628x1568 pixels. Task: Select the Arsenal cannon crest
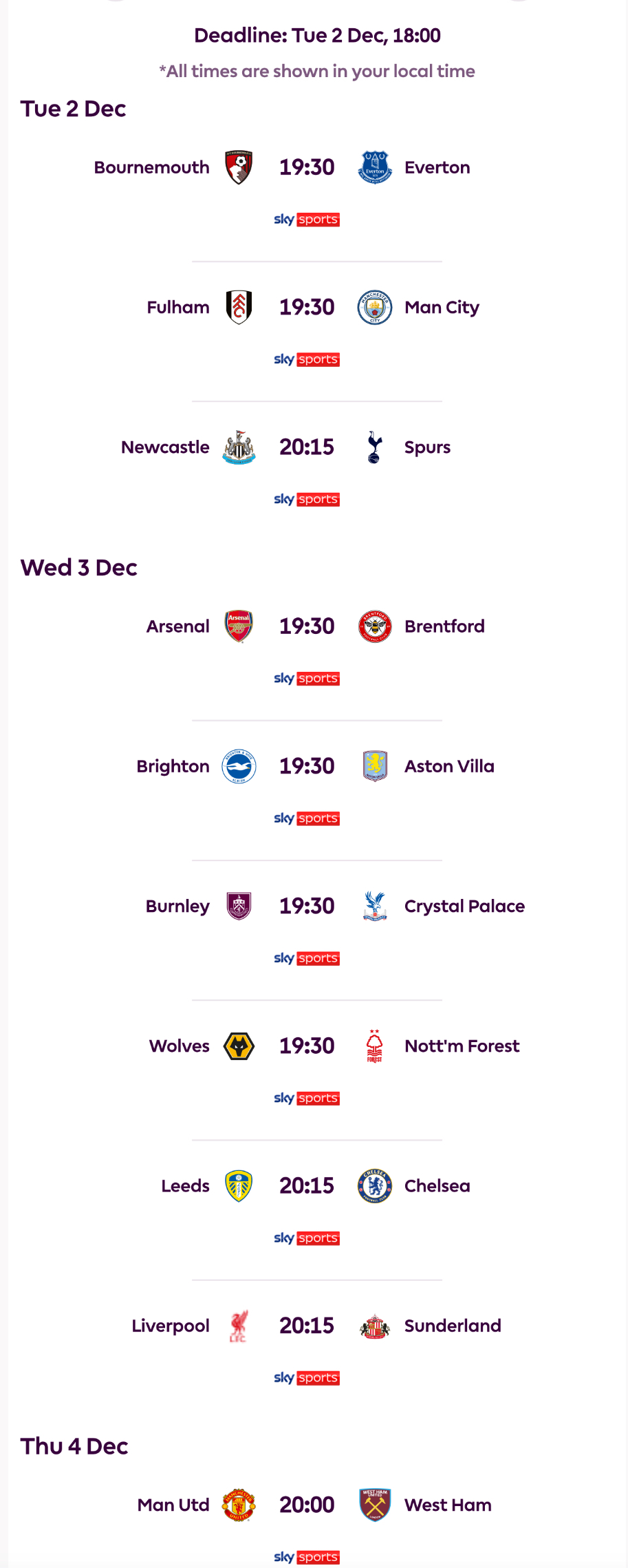click(239, 626)
